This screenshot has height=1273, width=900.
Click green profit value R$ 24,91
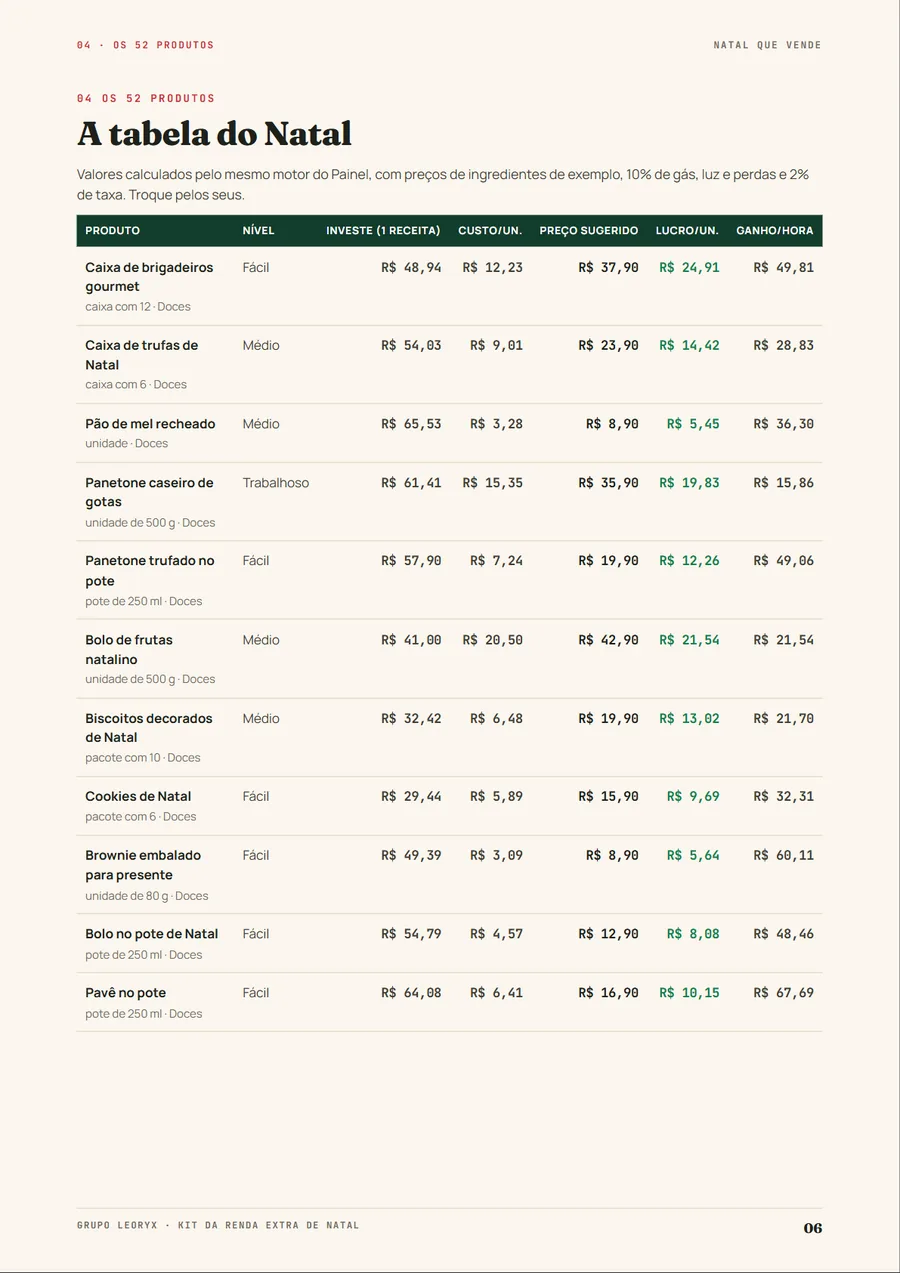click(x=689, y=268)
